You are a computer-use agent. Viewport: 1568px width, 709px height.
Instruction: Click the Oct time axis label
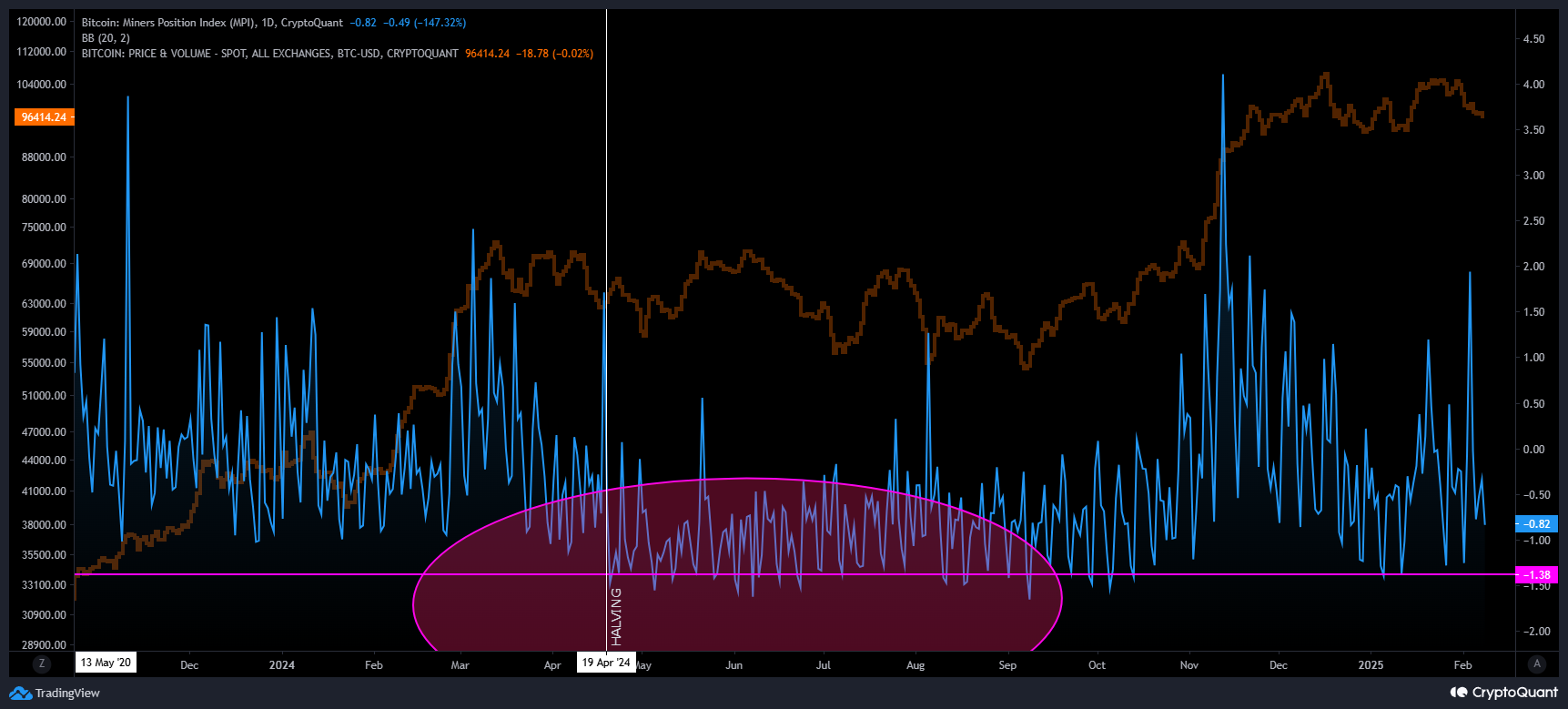click(x=1098, y=665)
